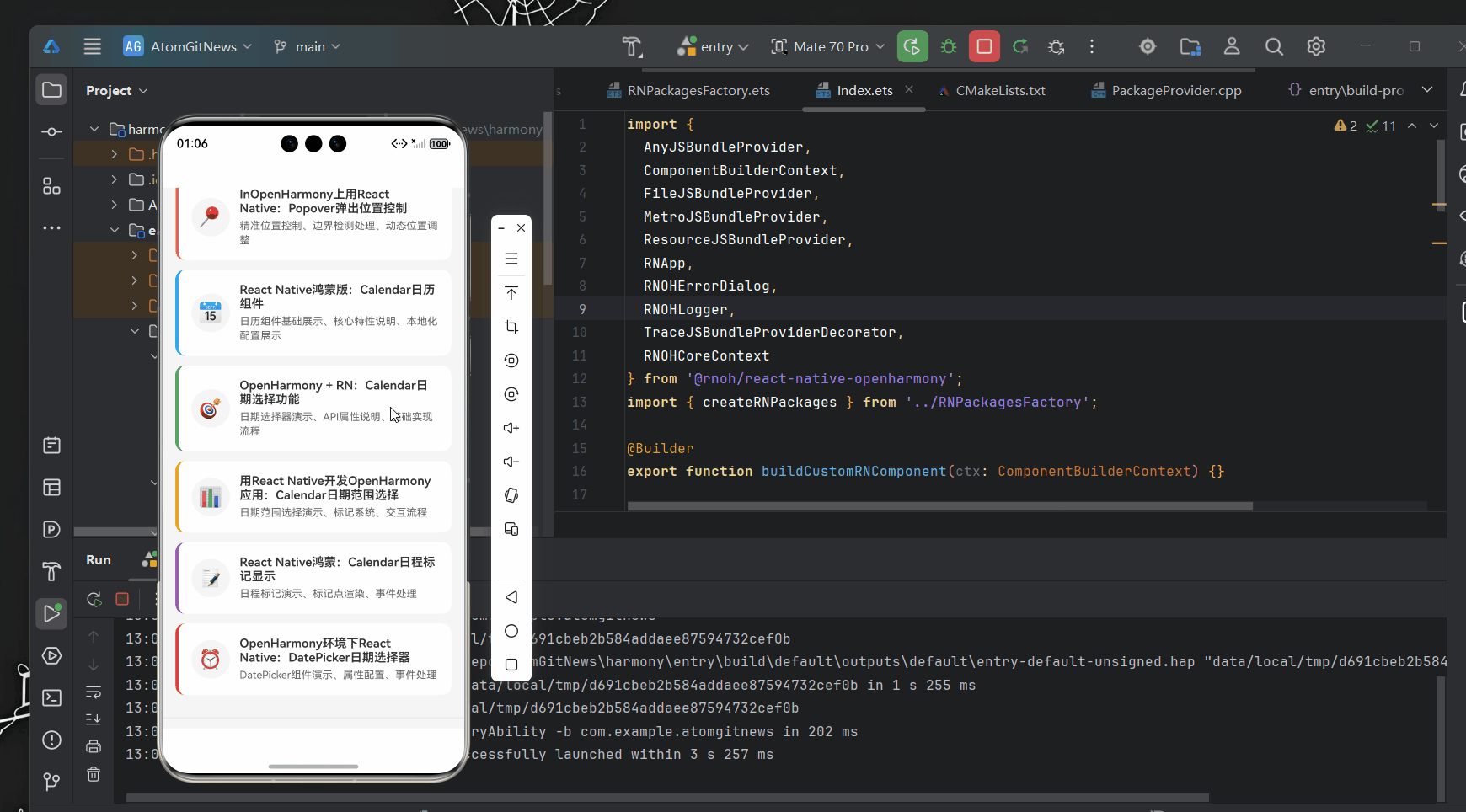Image resolution: width=1466 pixels, height=812 pixels.
Task: Click the editor warnings indicator showing 2
Action: [x=1346, y=126]
